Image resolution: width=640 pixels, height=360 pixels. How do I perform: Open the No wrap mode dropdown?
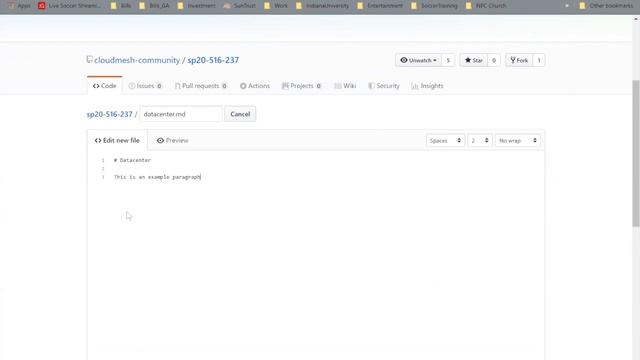click(518, 140)
